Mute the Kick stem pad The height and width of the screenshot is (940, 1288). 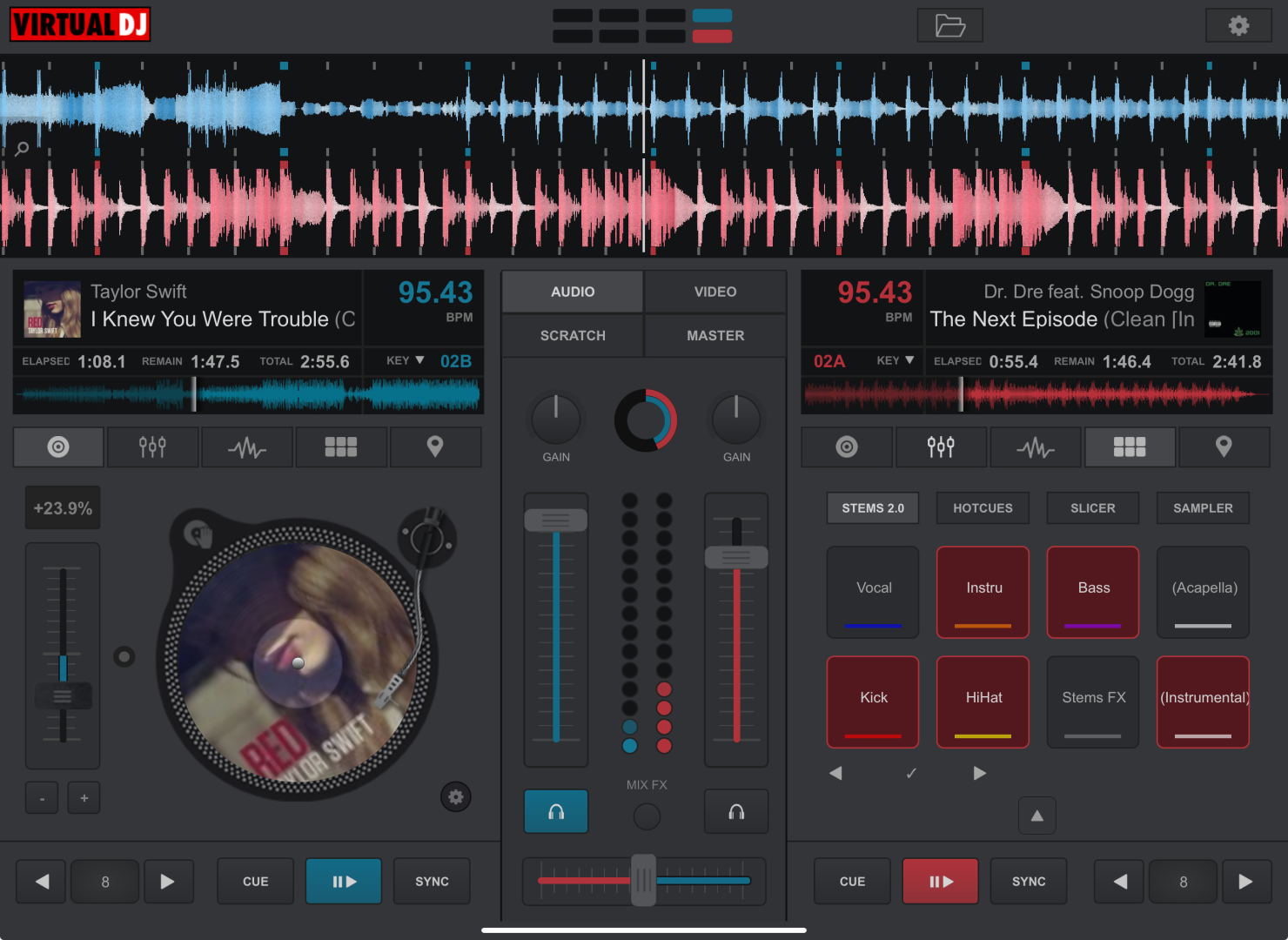(x=873, y=702)
